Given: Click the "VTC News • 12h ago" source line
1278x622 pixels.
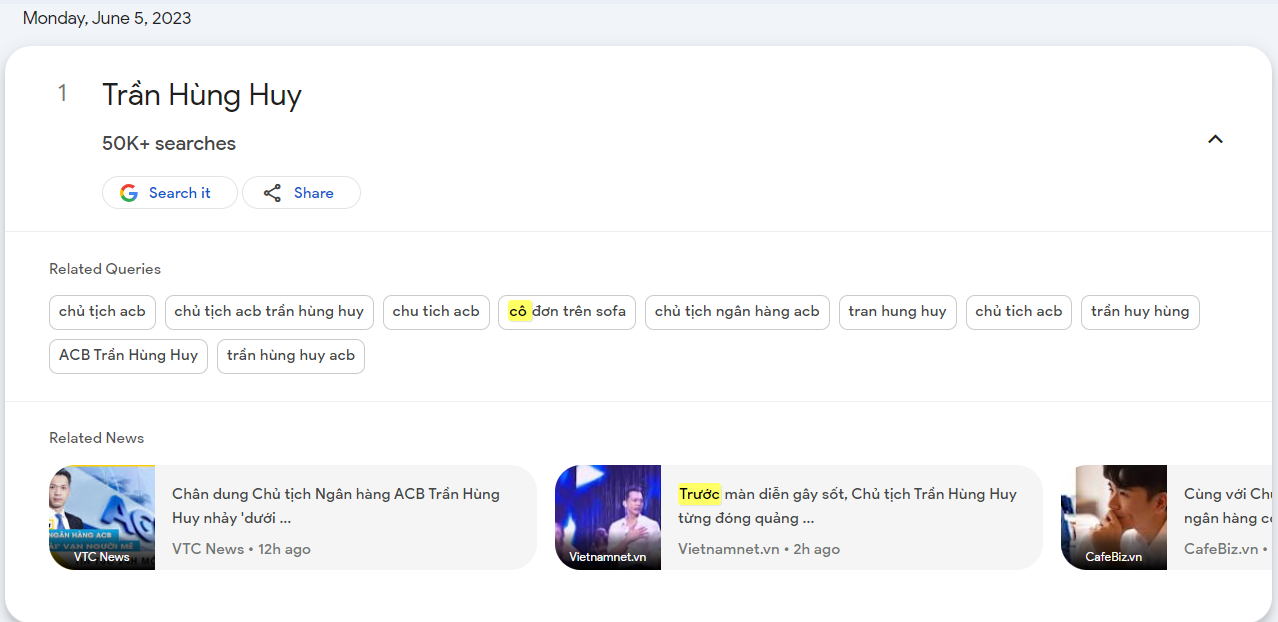Looking at the screenshot, I should pos(241,549).
